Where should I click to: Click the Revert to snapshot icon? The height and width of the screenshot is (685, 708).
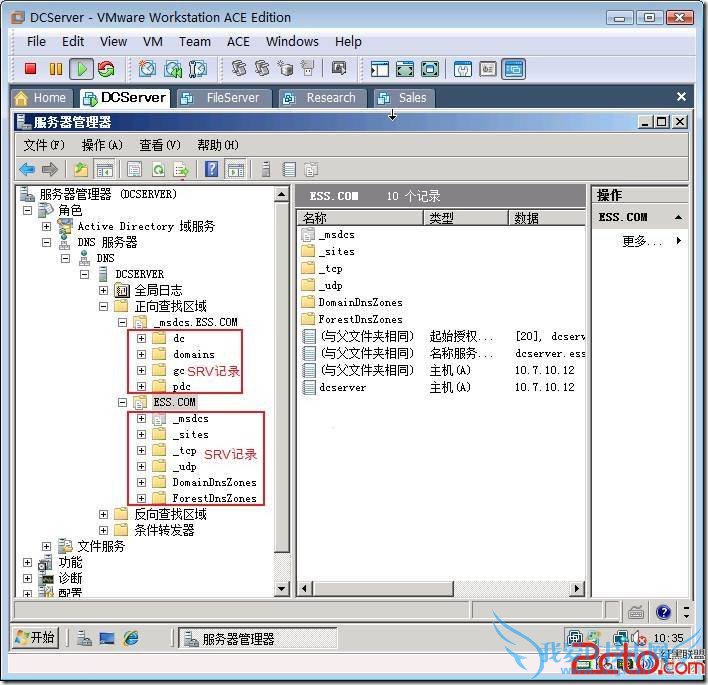click(173, 69)
